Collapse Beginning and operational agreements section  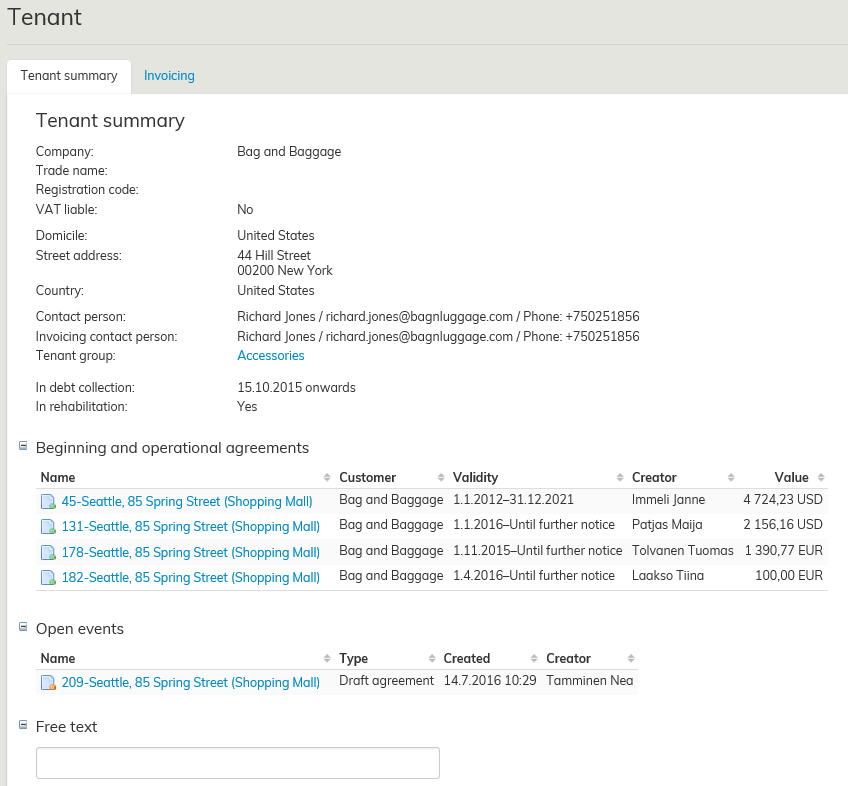[x=23, y=446]
